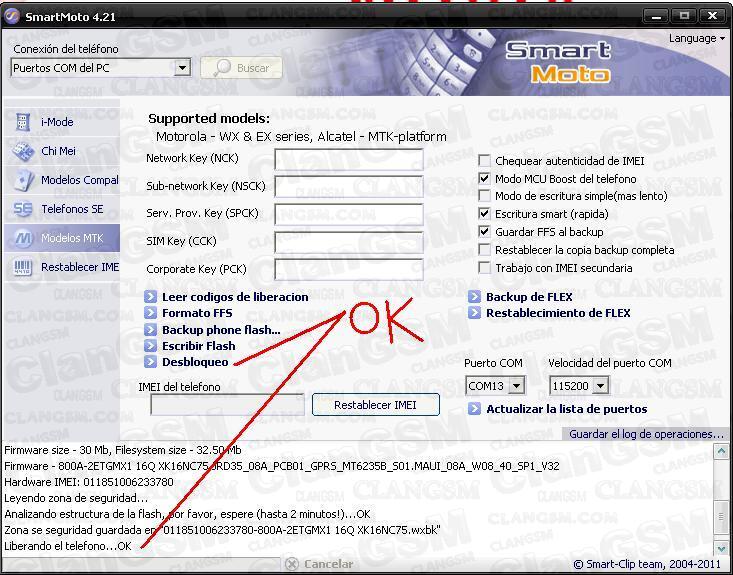Open the Language menu
Viewport: 733px width, 575px height.
click(697, 38)
